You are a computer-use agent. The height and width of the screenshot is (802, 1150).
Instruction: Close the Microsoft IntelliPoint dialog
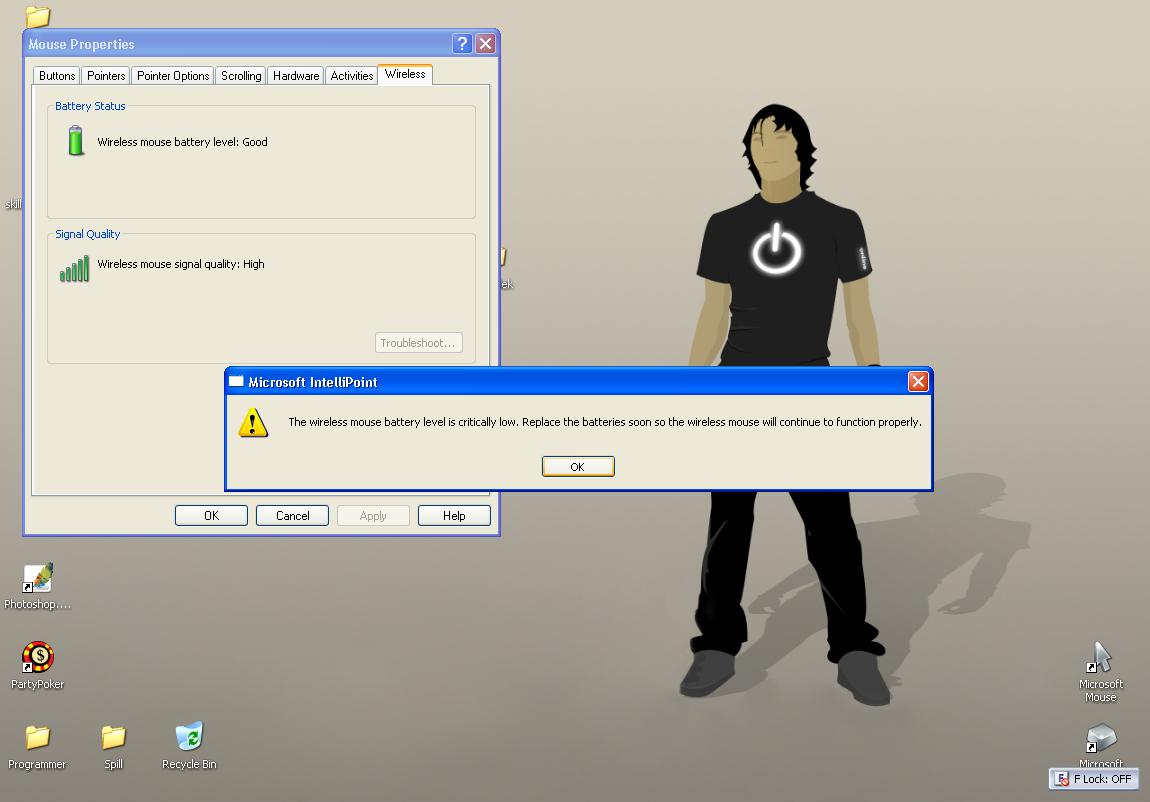pos(918,381)
